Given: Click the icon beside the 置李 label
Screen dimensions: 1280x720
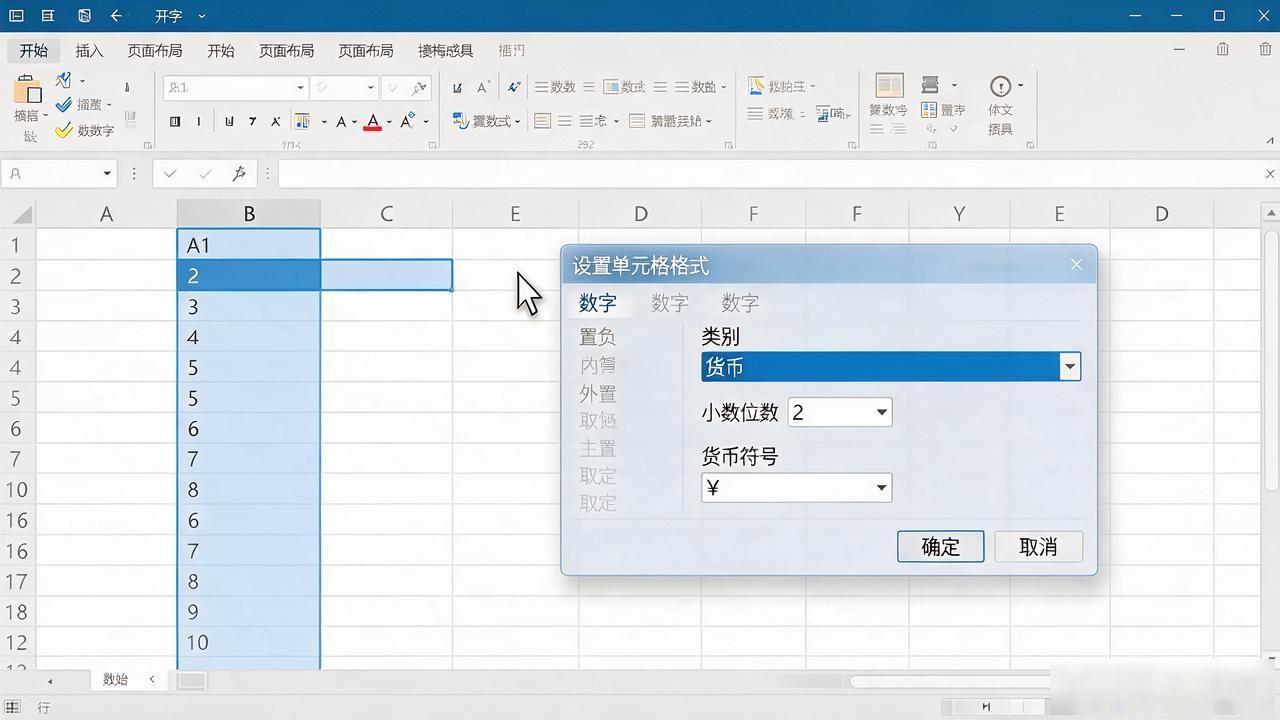Looking at the screenshot, I should (929, 110).
